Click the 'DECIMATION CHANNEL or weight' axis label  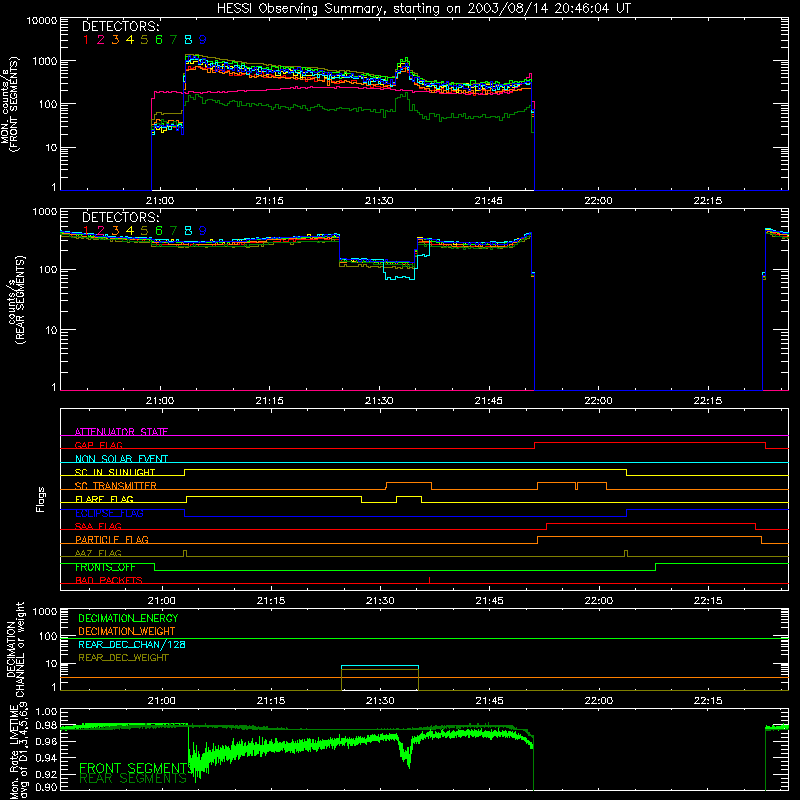15,649
